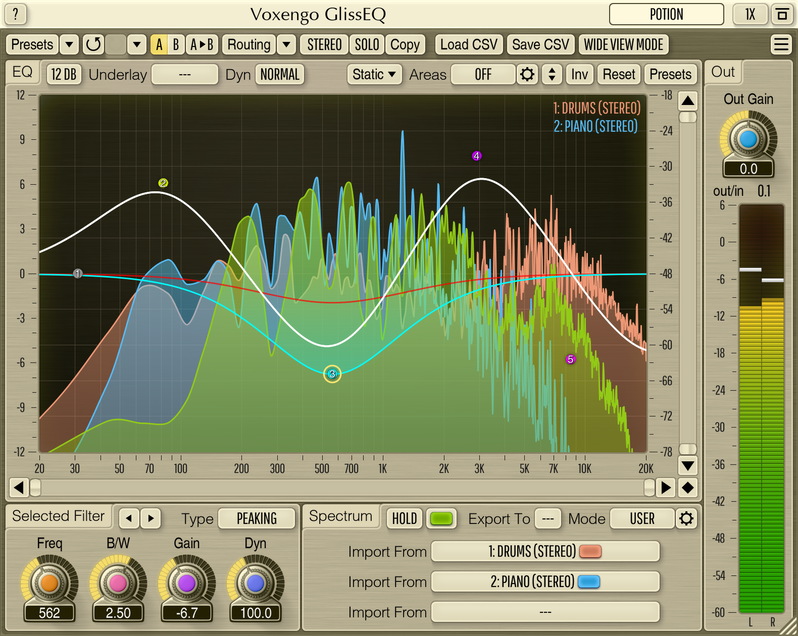Click the B/W knob
The width and height of the screenshot is (798, 636).
118,583
